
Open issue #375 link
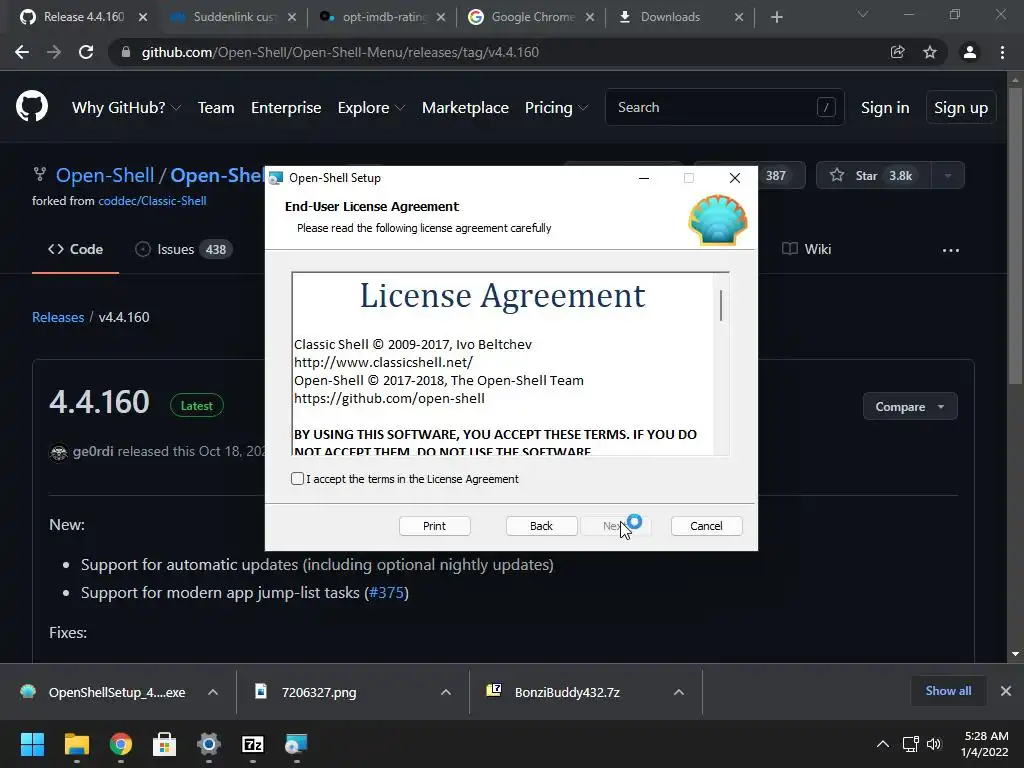point(387,593)
